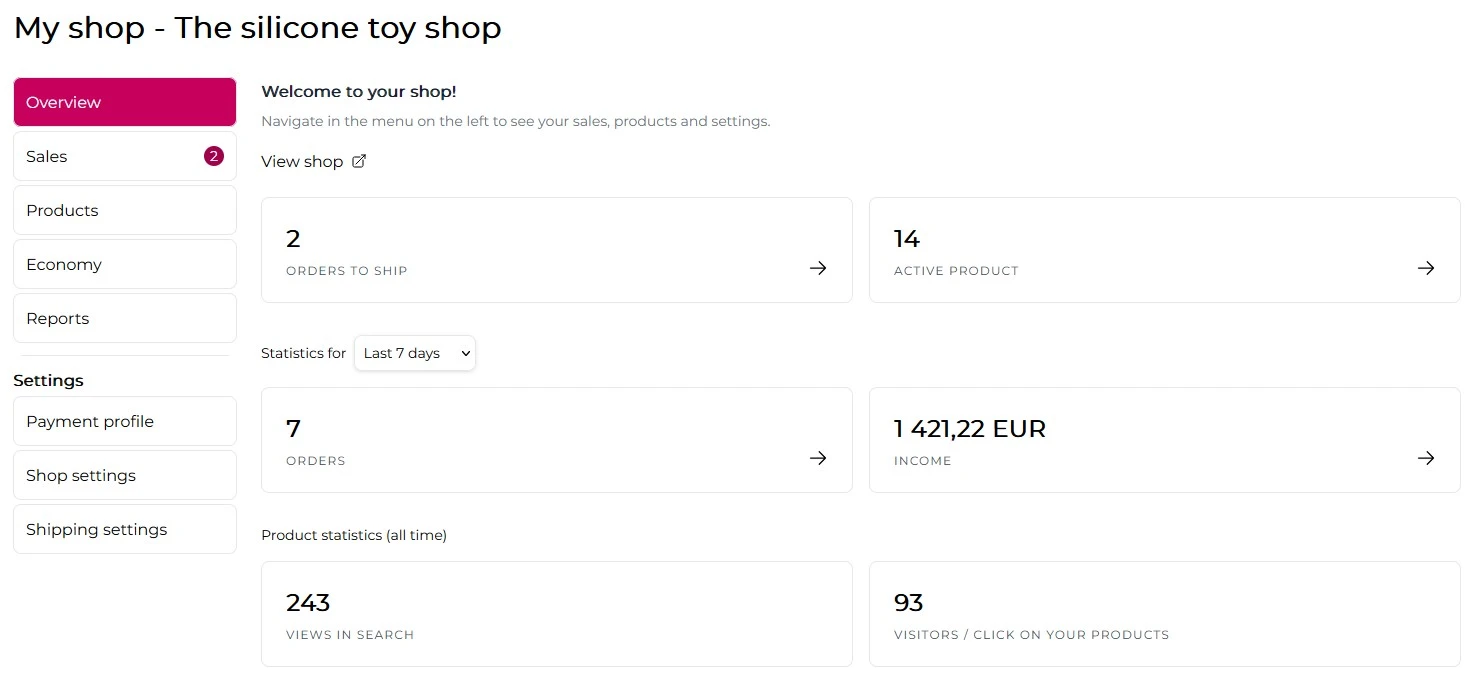1475x683 pixels.
Task: Open the Sales menu item
Action: click(x=125, y=156)
